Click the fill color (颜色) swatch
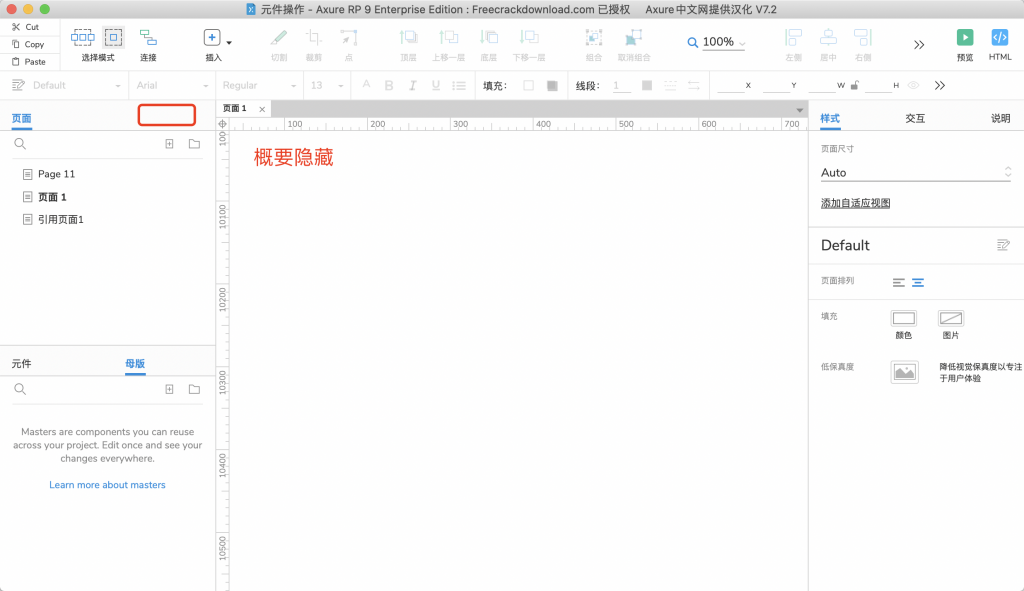1024x591 pixels. click(903, 318)
